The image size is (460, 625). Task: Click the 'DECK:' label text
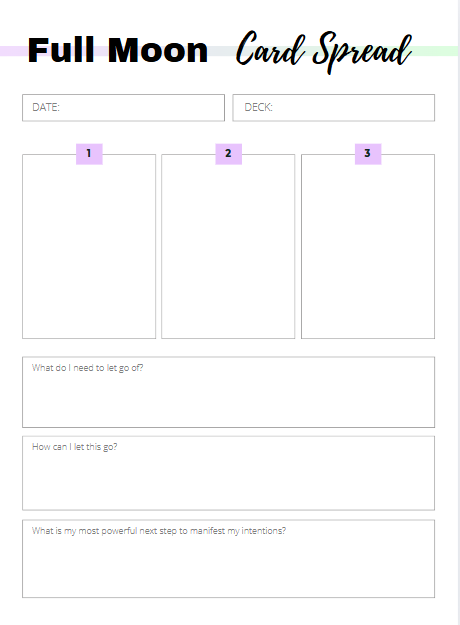click(258, 107)
